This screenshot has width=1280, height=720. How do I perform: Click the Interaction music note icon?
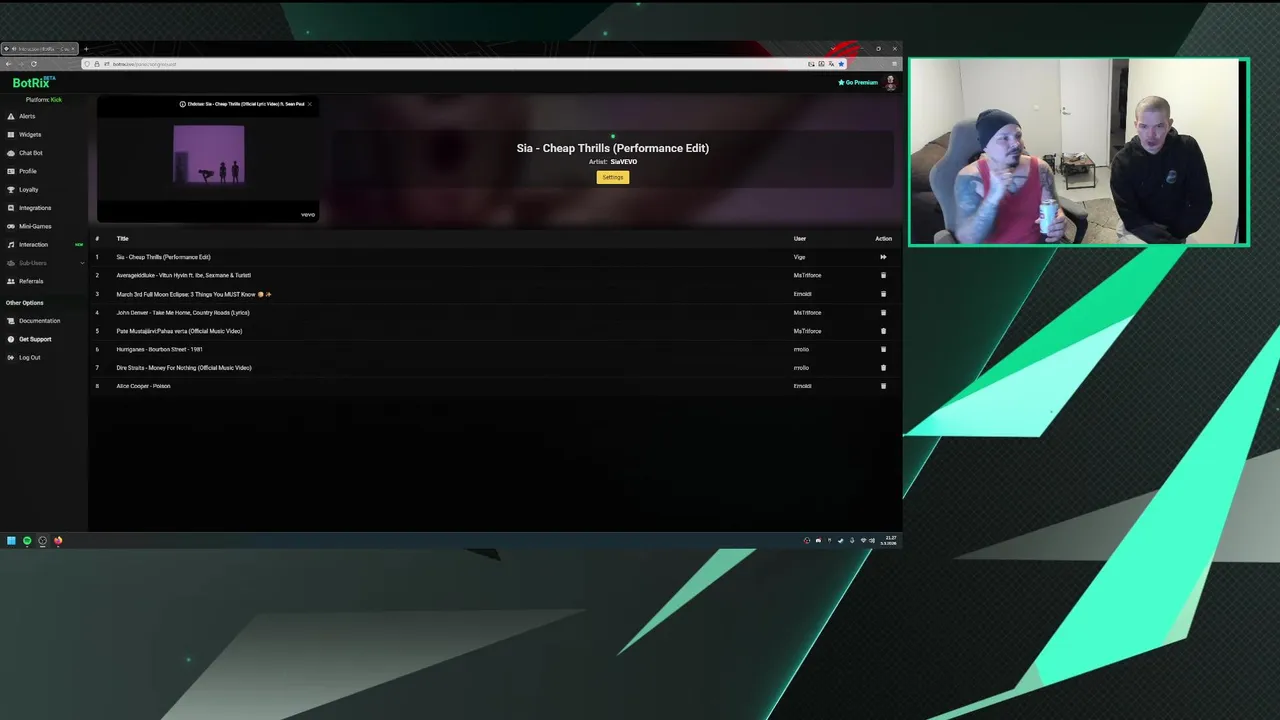pos(11,245)
